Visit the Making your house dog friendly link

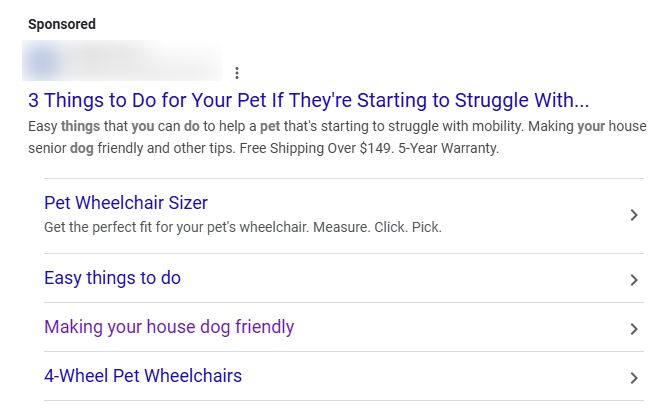(x=169, y=327)
